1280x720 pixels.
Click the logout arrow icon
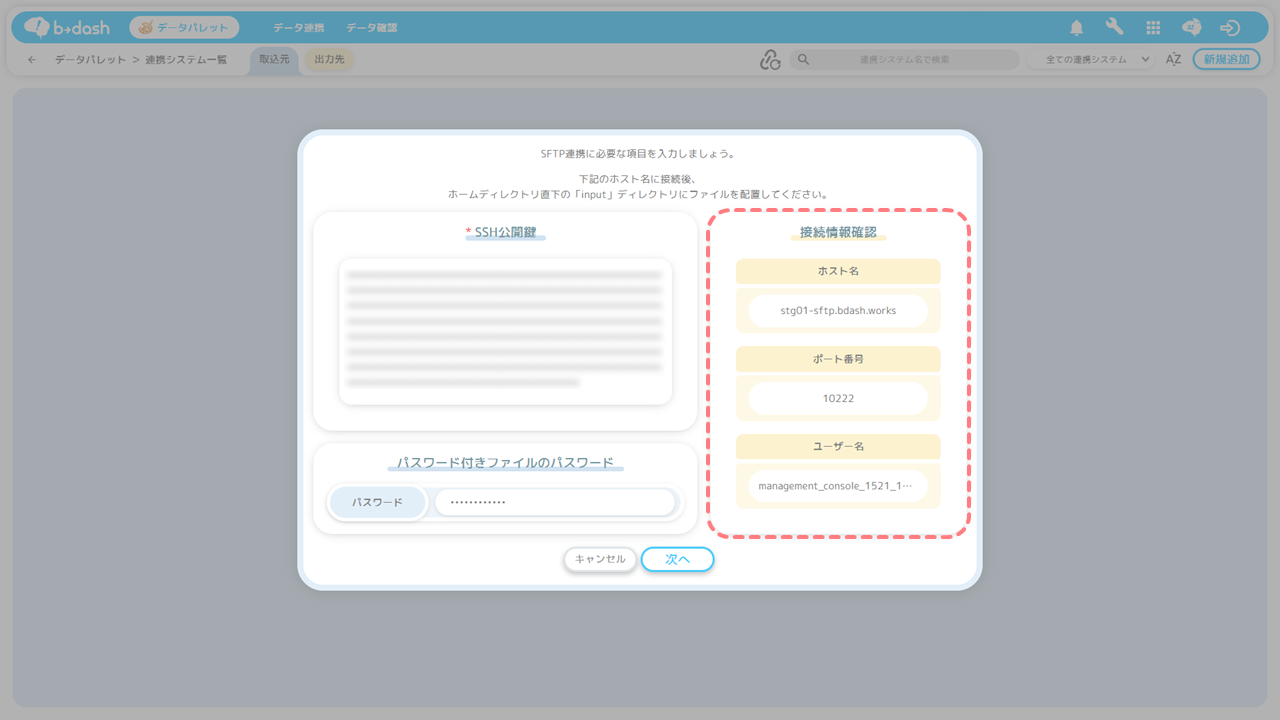click(x=1230, y=28)
